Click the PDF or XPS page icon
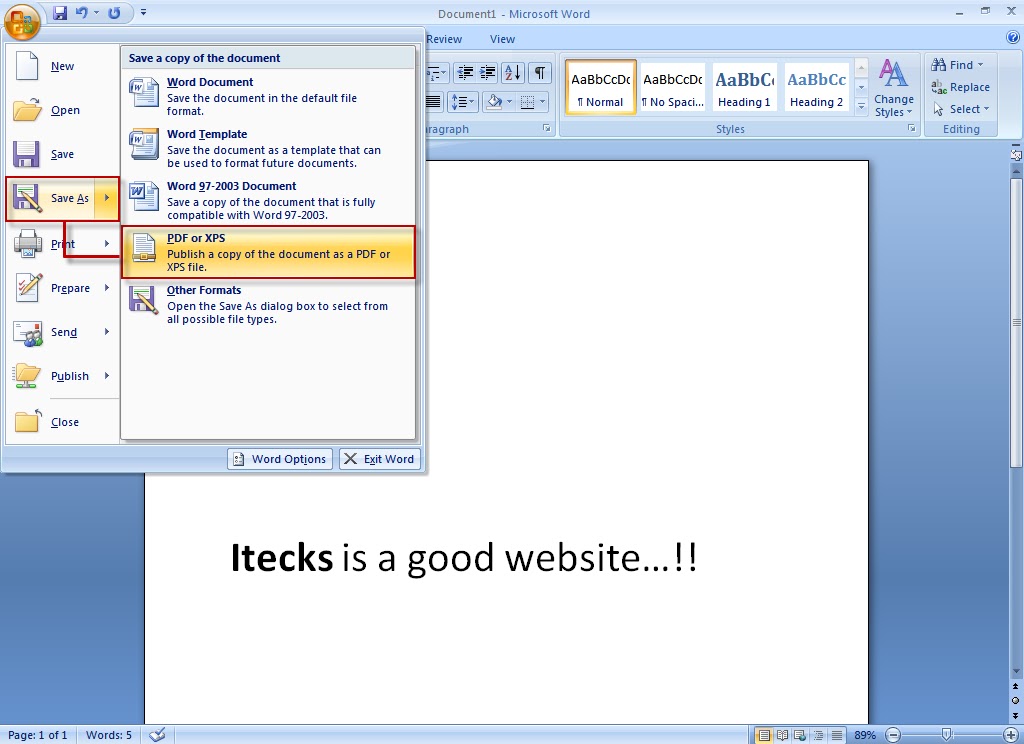This screenshot has height=744, width=1024. coord(144,248)
